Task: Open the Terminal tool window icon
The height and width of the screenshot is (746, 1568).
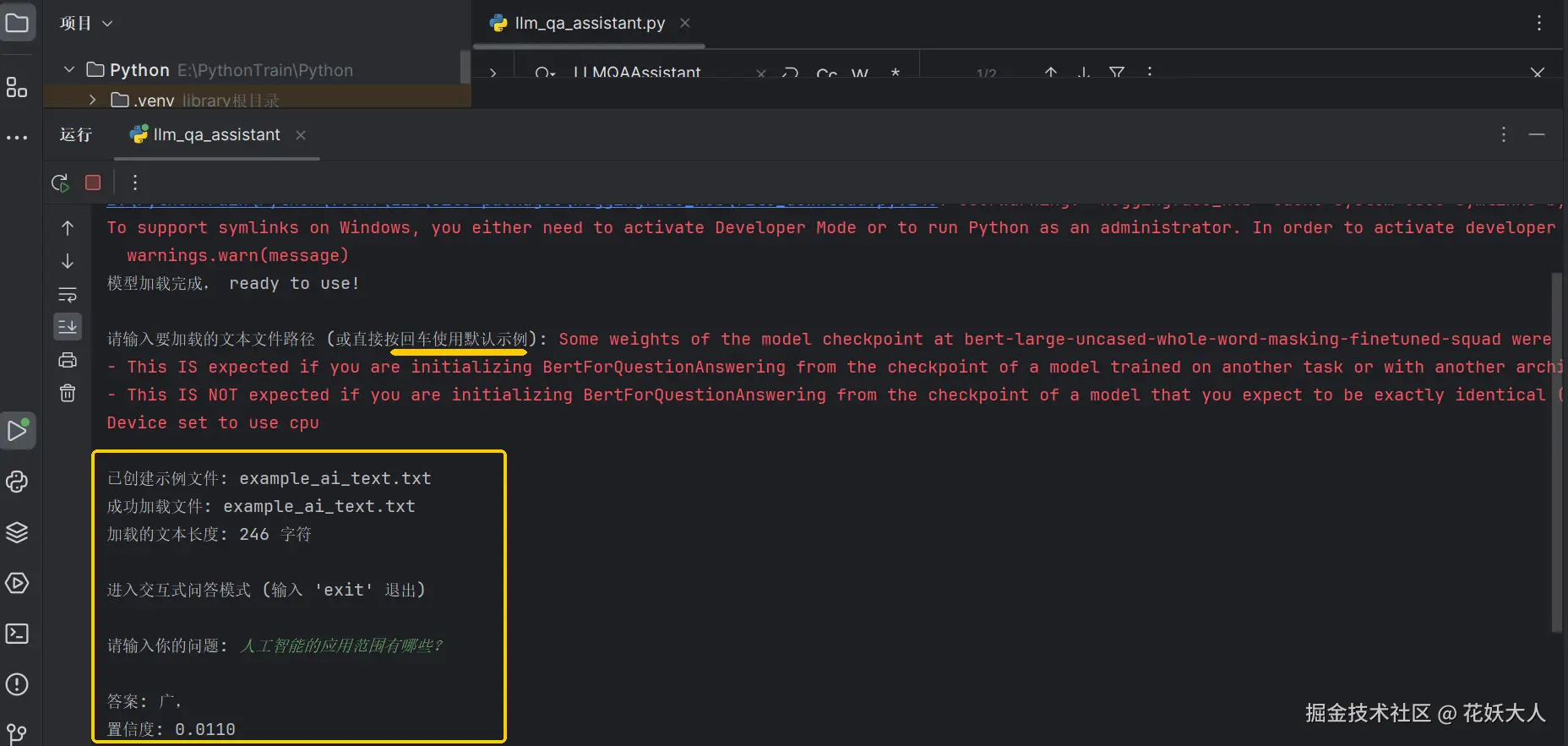Action: [17, 634]
